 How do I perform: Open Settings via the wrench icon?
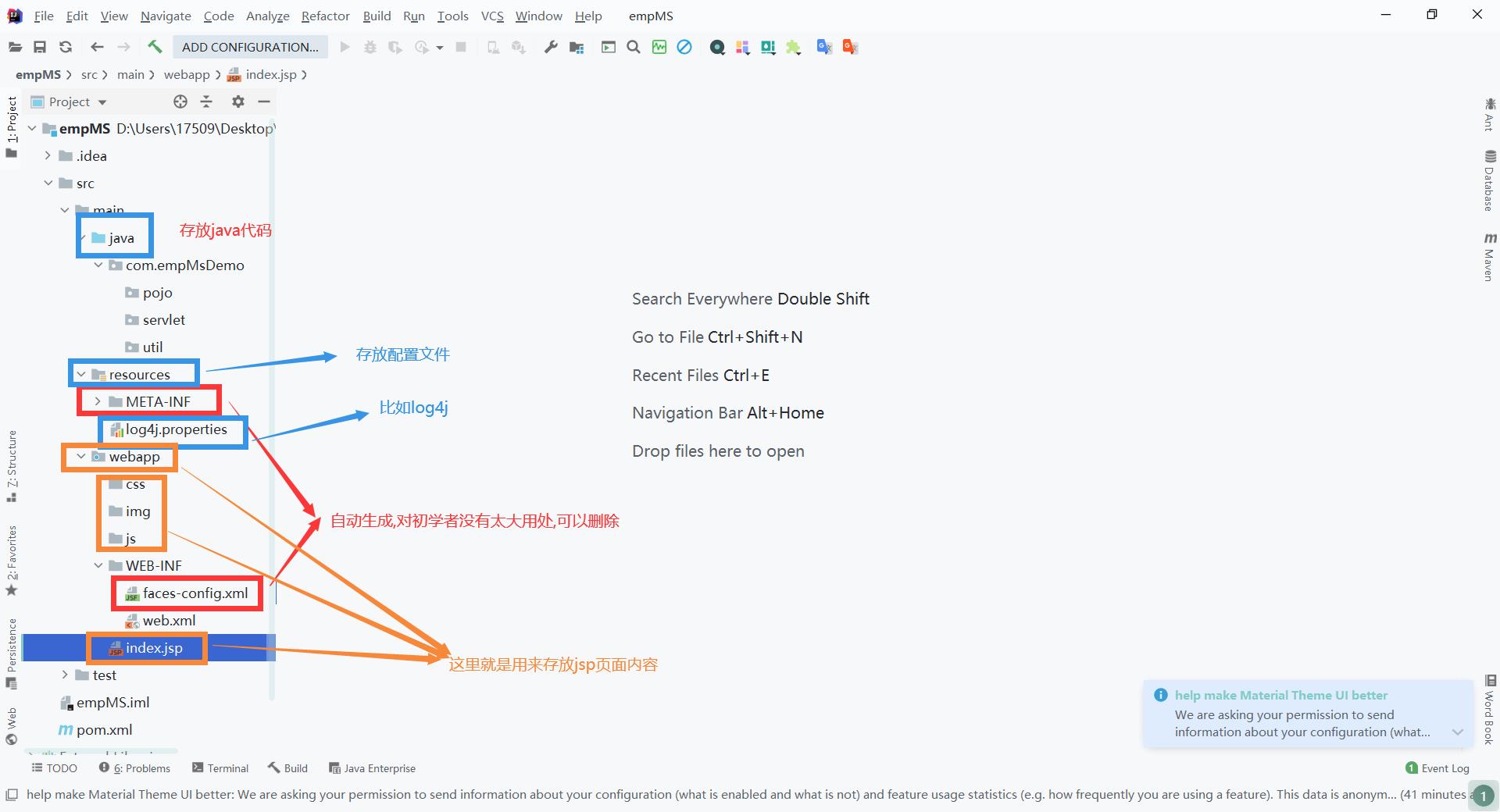pos(551,47)
